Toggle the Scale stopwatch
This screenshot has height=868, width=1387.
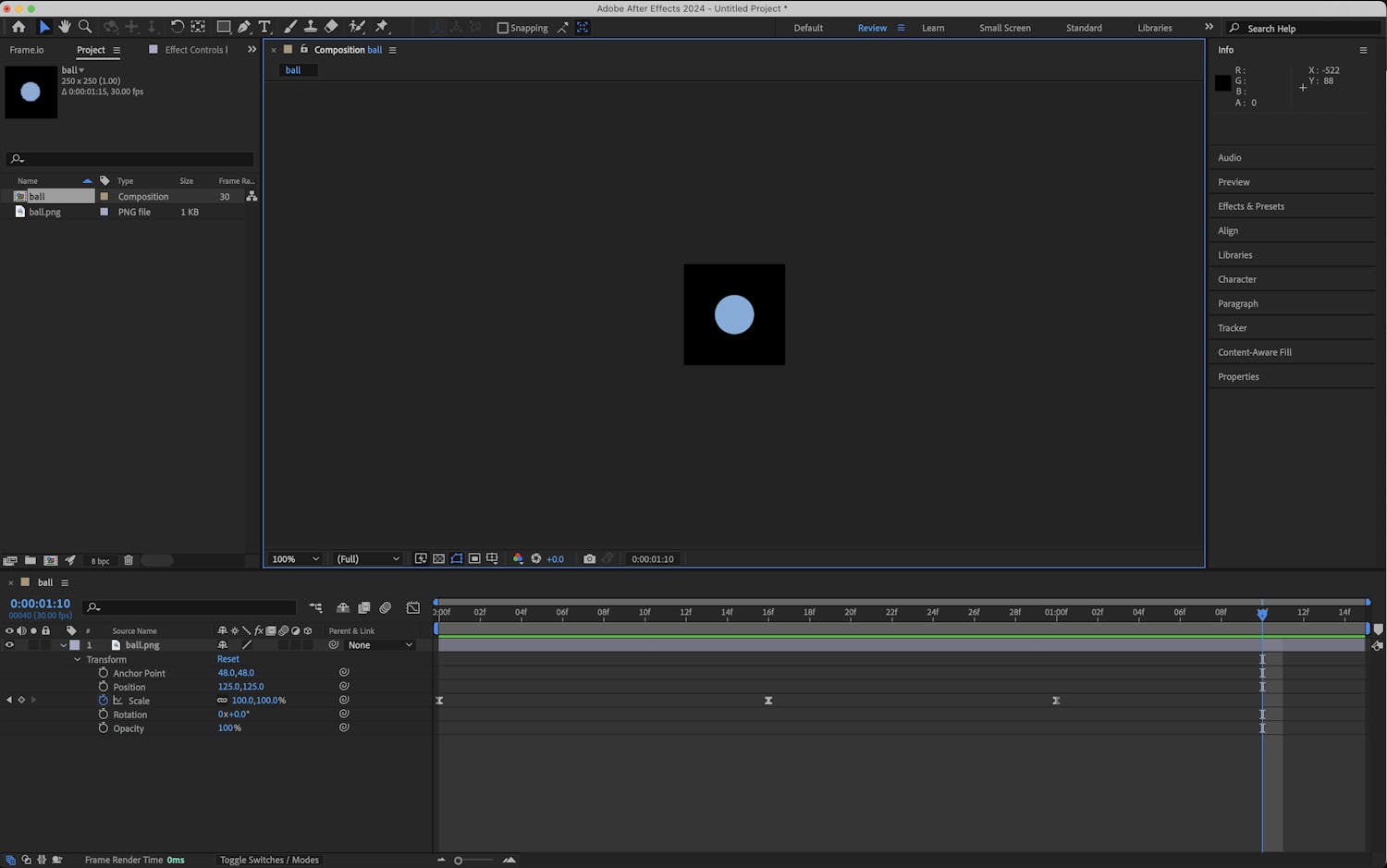[x=104, y=701]
